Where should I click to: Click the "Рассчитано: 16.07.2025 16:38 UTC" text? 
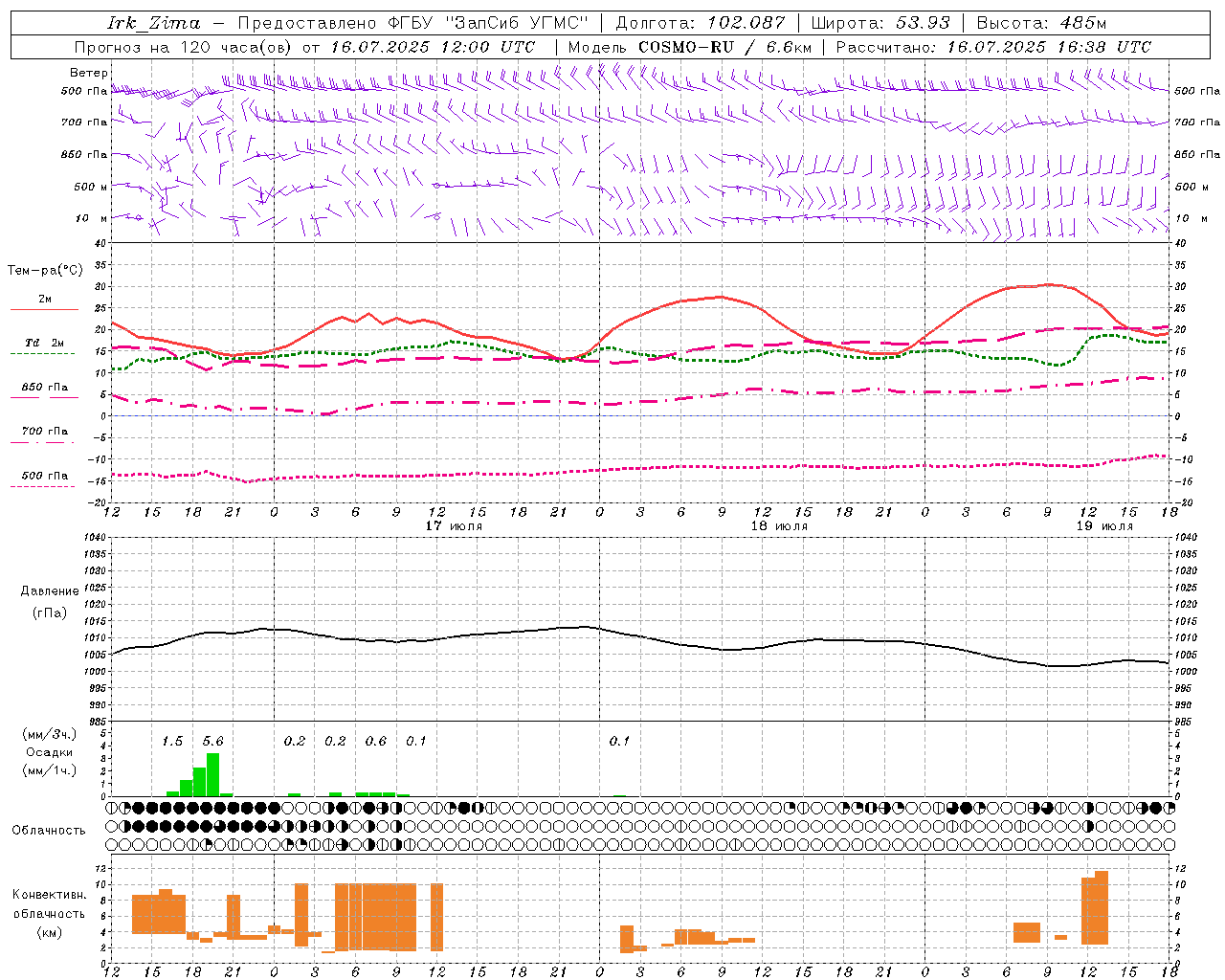click(993, 47)
